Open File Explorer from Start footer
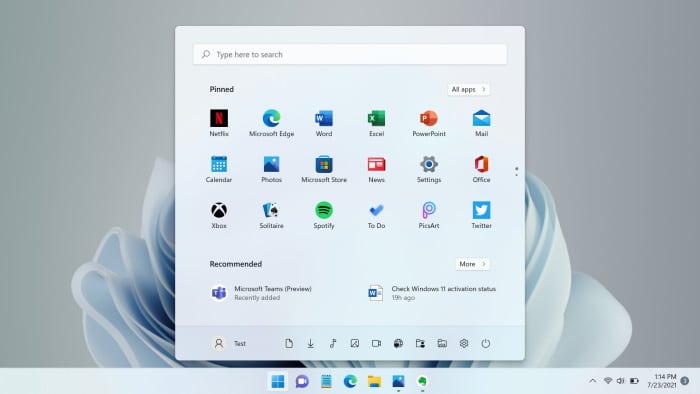The image size is (700, 394). (442, 343)
